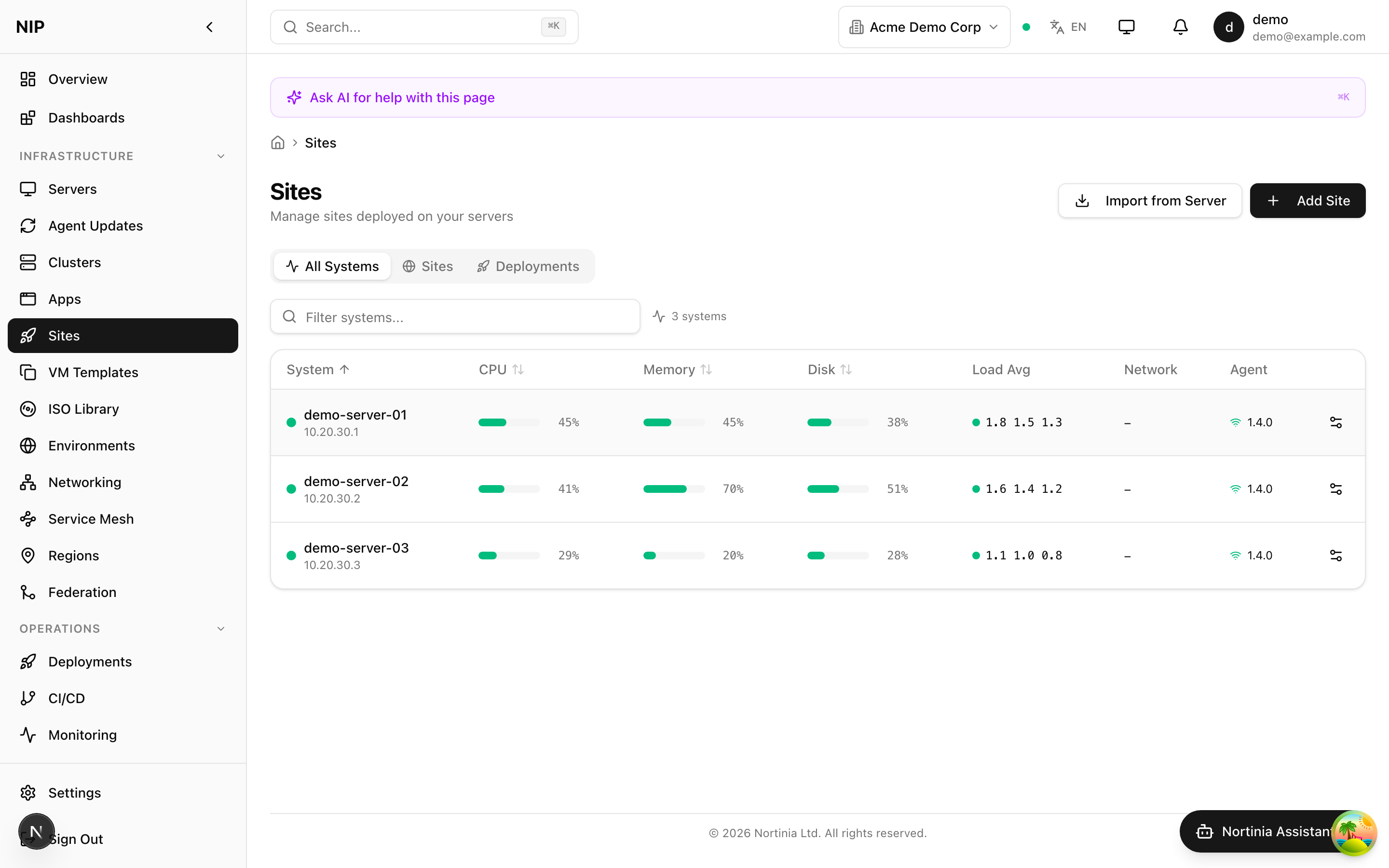Open the Acme Demo Corp organization dropdown
Screen dimensions: 1389x868
pos(924,27)
